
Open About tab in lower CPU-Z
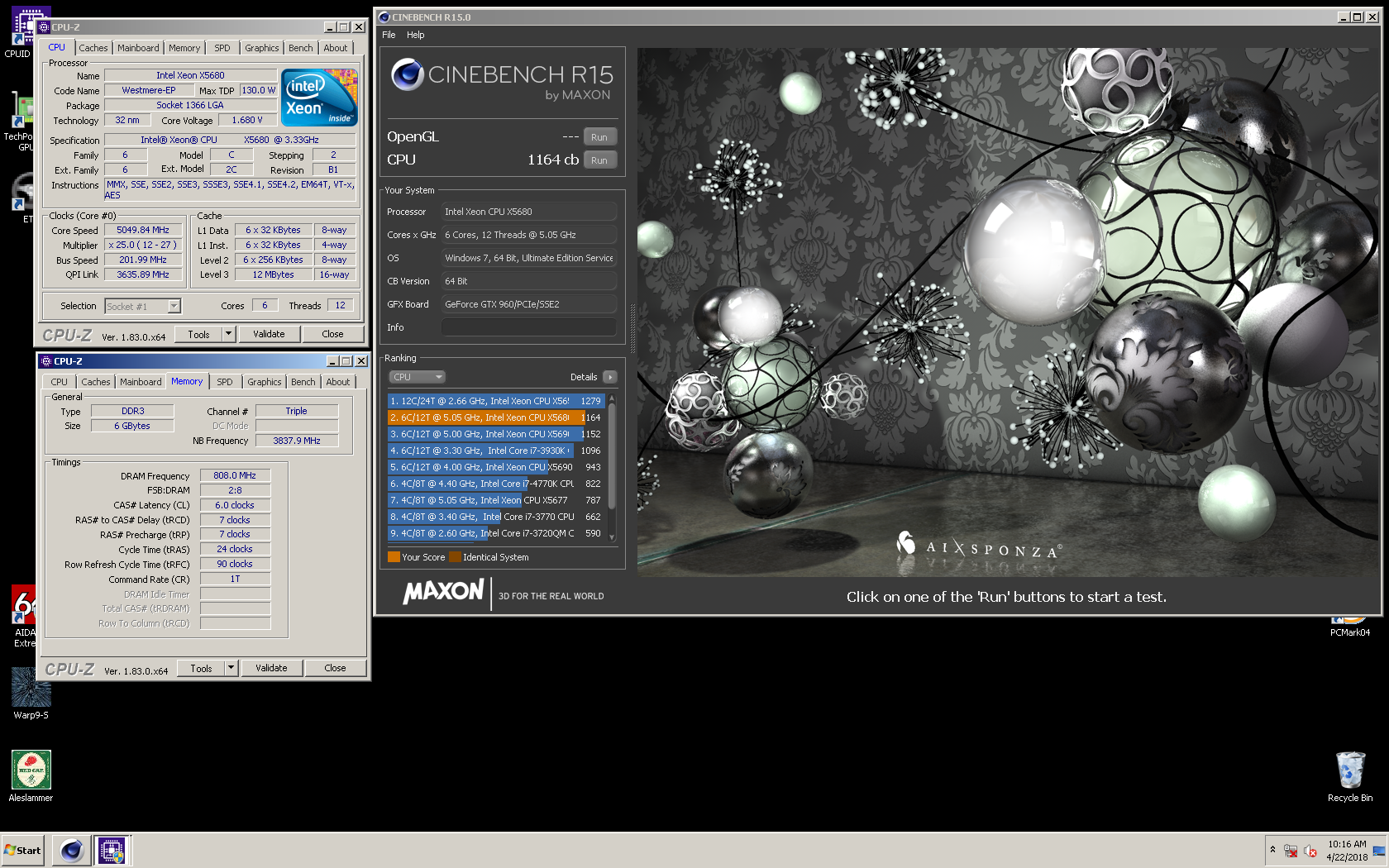(338, 382)
